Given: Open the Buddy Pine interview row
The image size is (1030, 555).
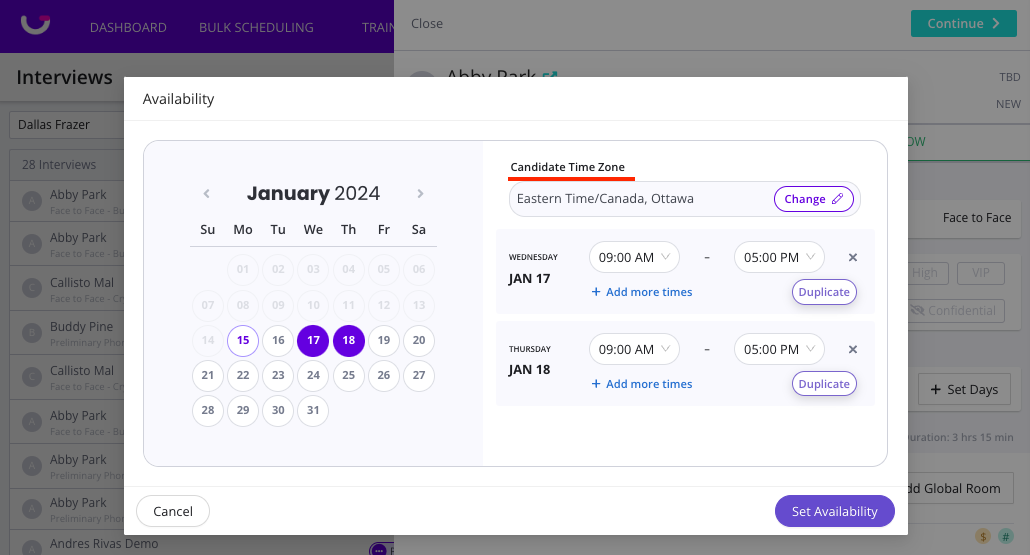Looking at the screenshot, I should [67, 333].
